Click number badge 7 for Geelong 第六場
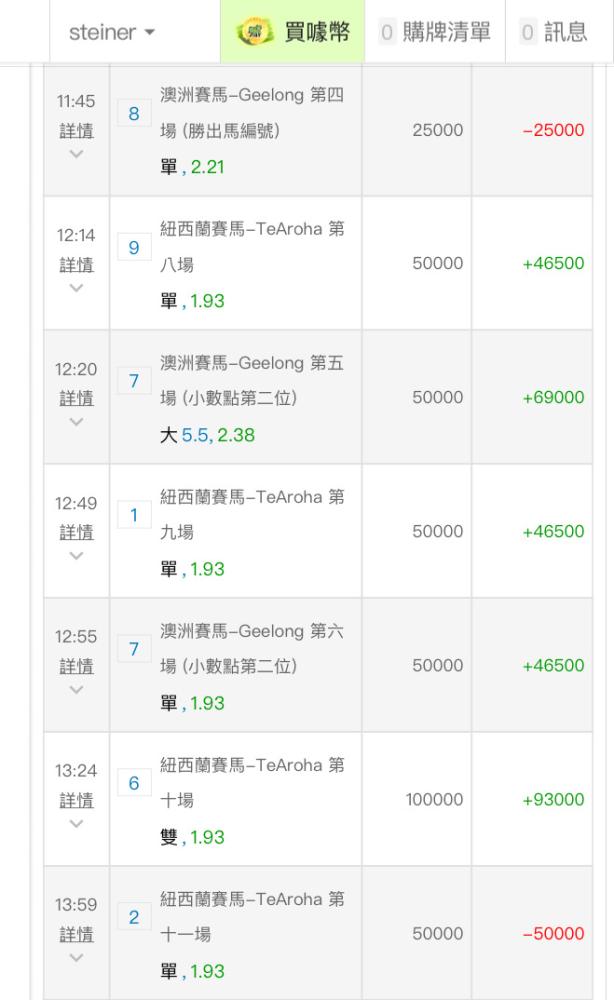Image resolution: width=614 pixels, height=1000 pixels. coord(134,649)
